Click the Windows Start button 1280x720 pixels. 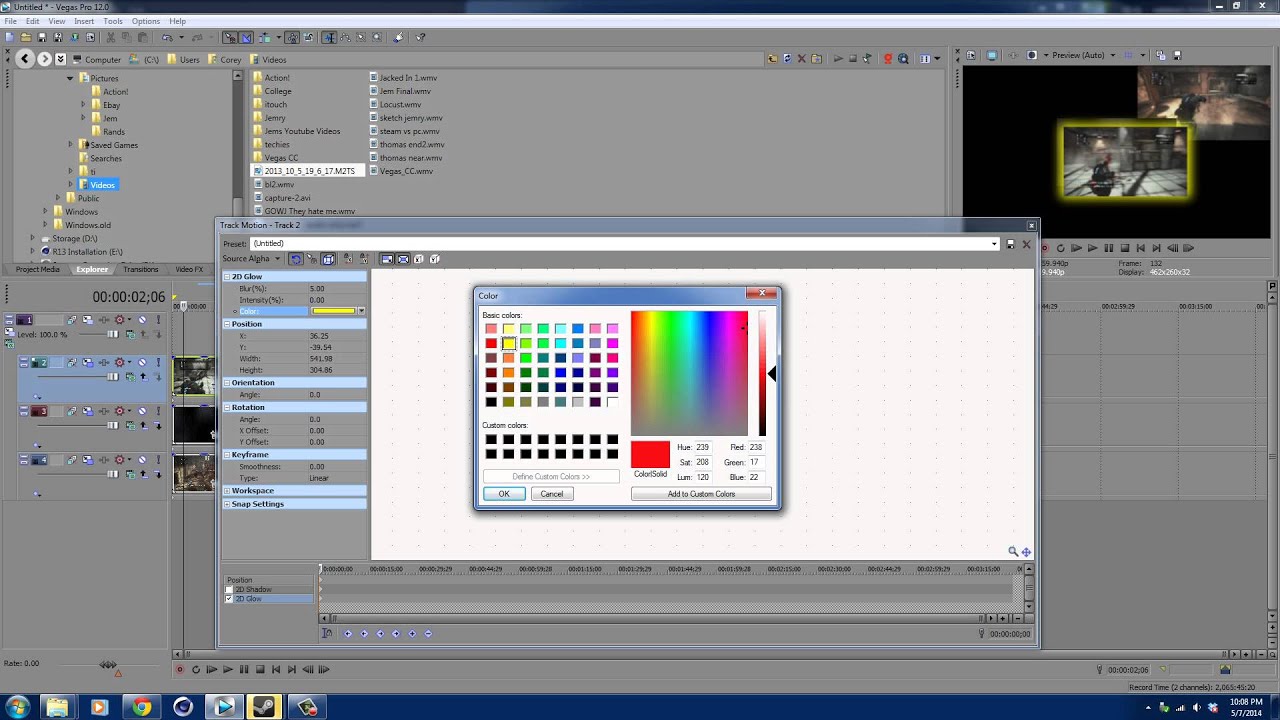click(x=17, y=707)
